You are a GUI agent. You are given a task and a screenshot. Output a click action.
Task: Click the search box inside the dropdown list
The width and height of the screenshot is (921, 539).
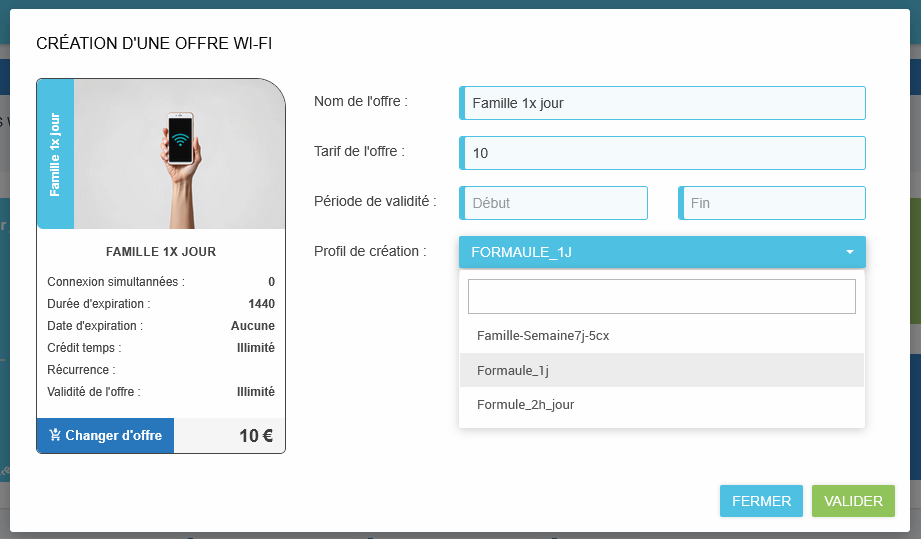pyautogui.click(x=662, y=296)
